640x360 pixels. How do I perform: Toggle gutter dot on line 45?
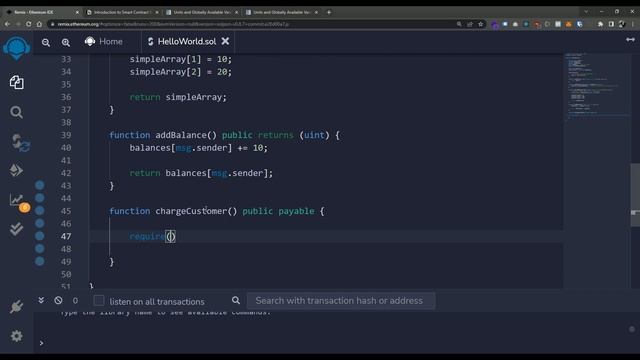pos(40,211)
